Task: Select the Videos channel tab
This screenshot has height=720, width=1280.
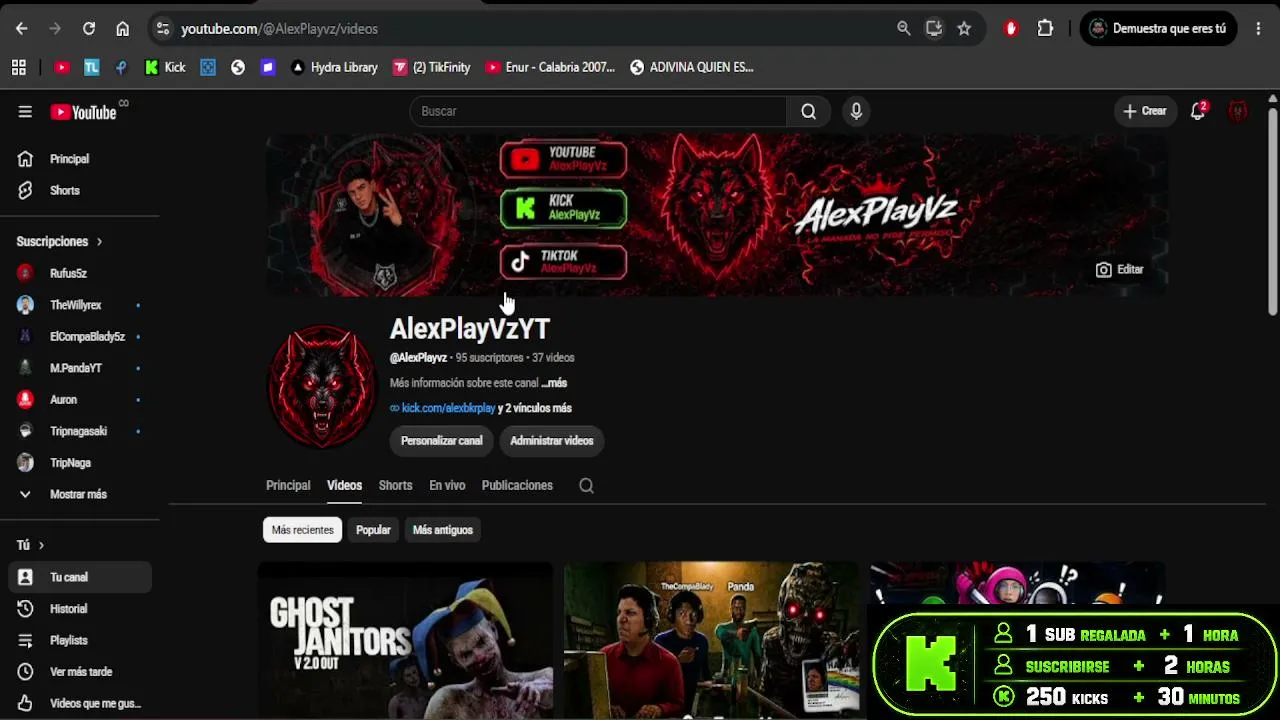Action: pos(344,485)
